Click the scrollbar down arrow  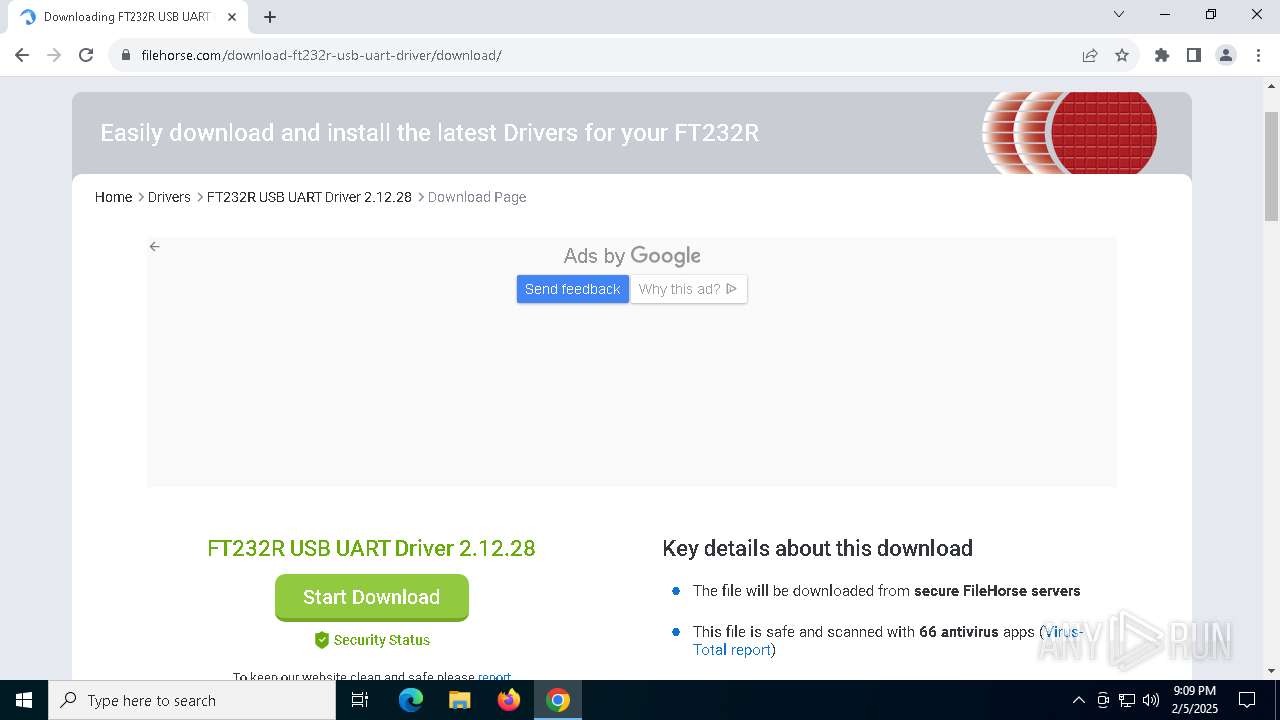[1272, 671]
